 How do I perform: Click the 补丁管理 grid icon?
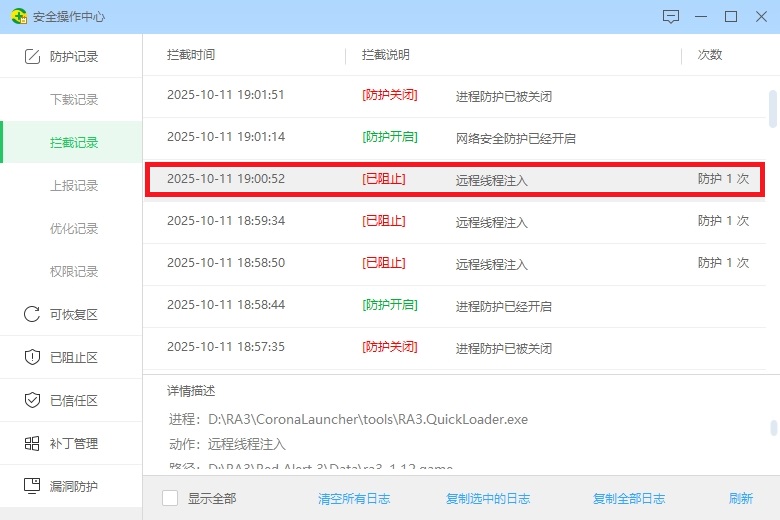[x=32, y=444]
